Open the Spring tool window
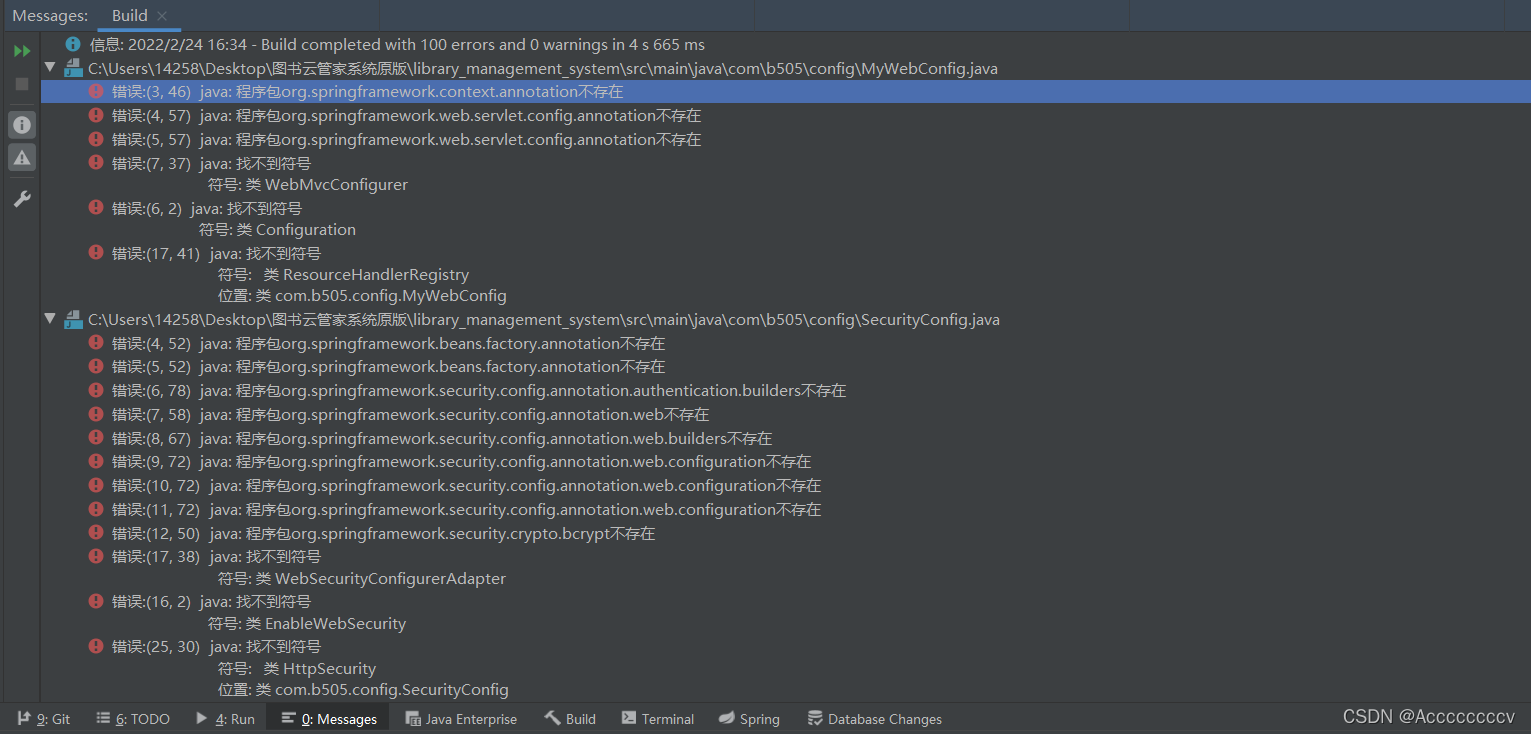This screenshot has height=734, width=1531. pos(749,719)
